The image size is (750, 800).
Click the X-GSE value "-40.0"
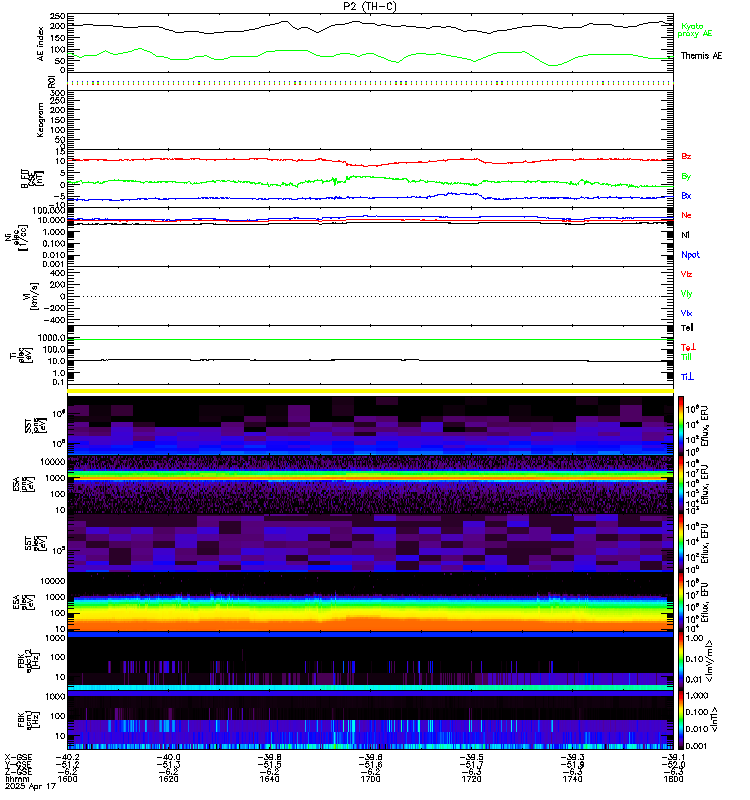point(168,757)
